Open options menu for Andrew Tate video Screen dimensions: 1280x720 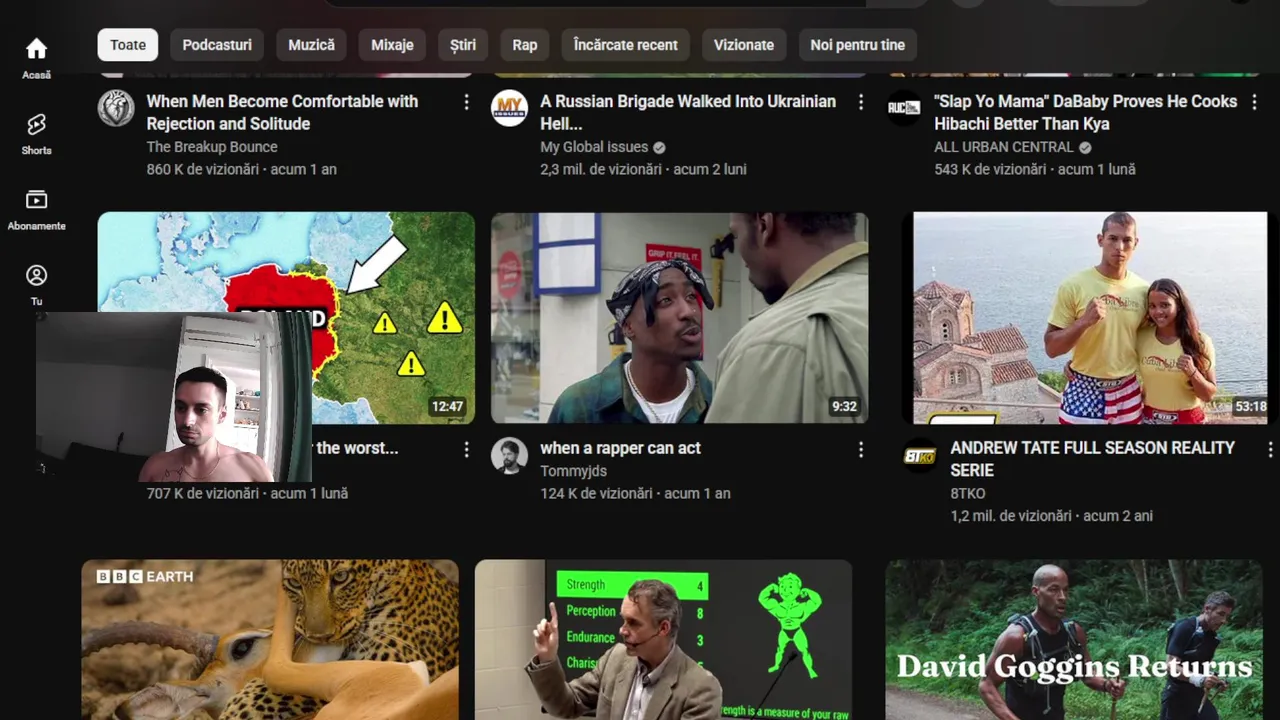(x=1270, y=450)
